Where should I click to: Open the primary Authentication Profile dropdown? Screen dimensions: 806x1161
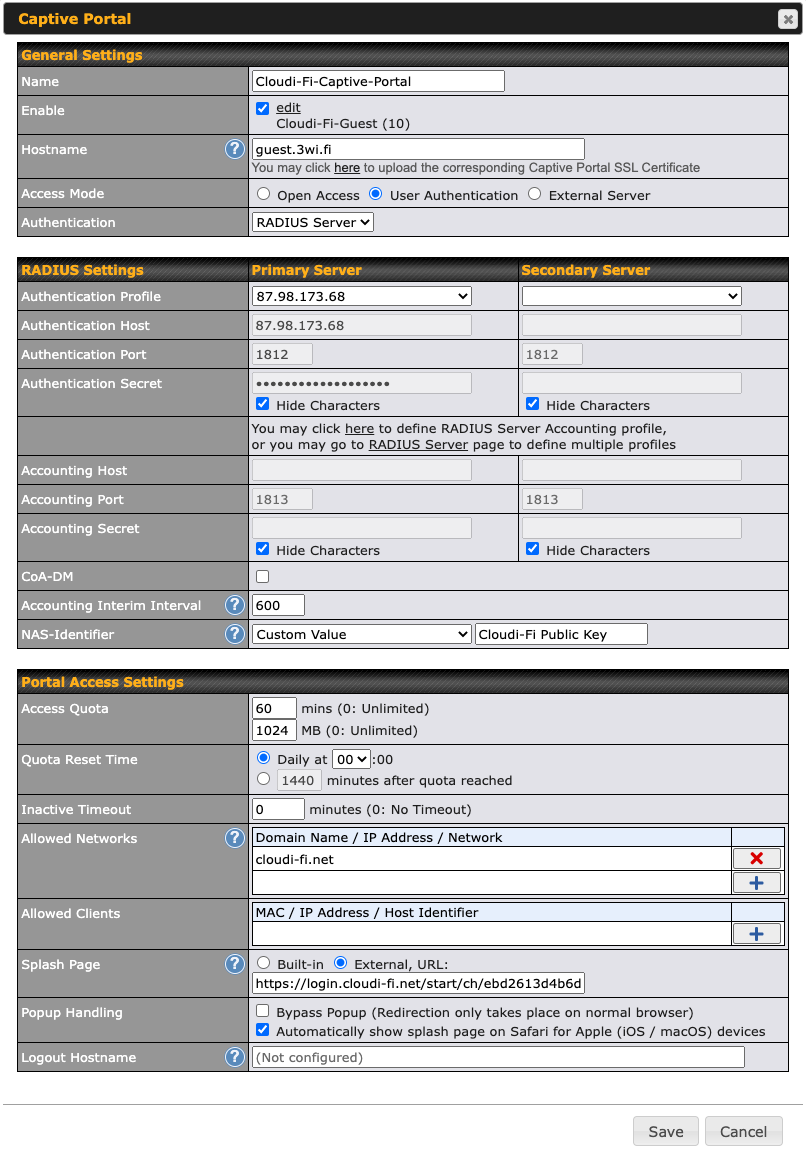coord(362,296)
